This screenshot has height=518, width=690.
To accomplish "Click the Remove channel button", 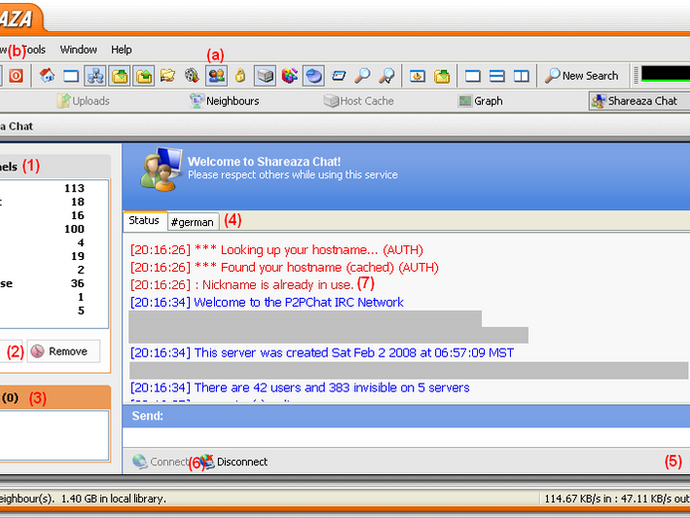I will pyautogui.click(x=63, y=351).
